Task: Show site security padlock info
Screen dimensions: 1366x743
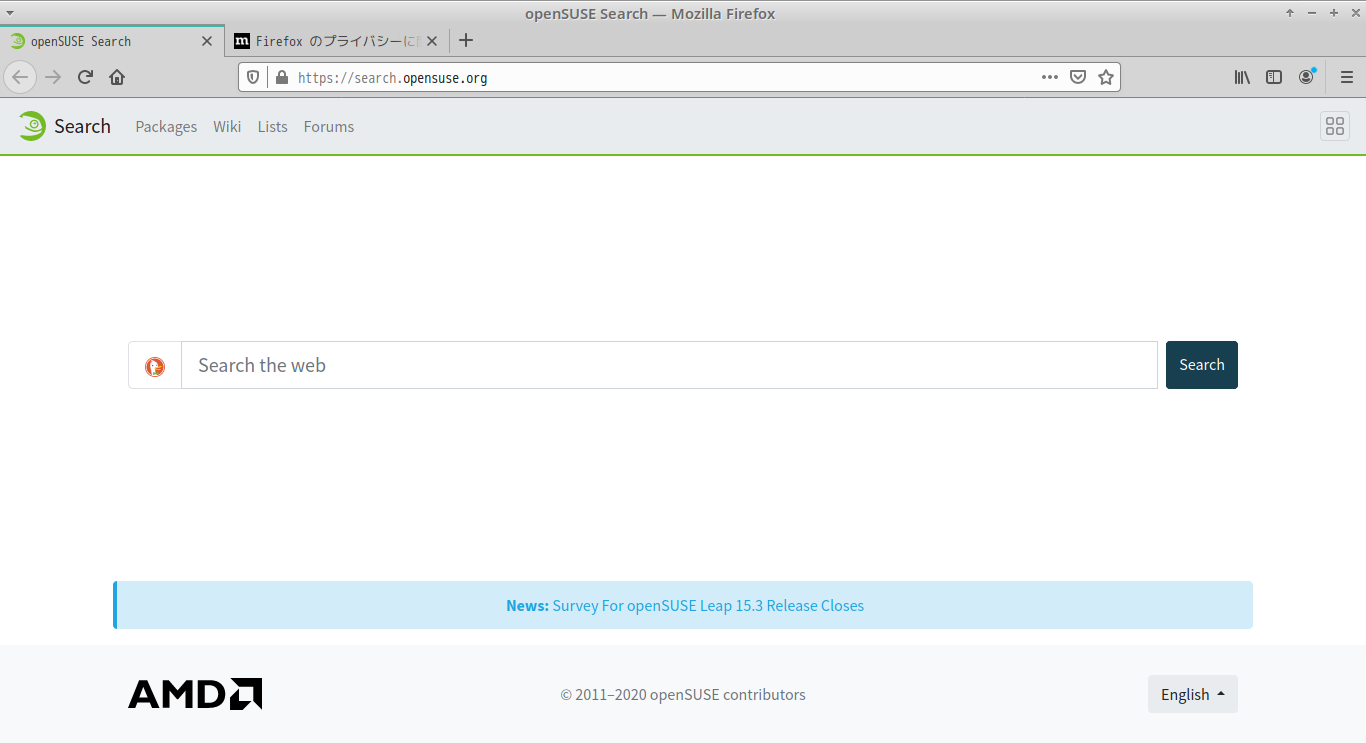Action: point(281,77)
